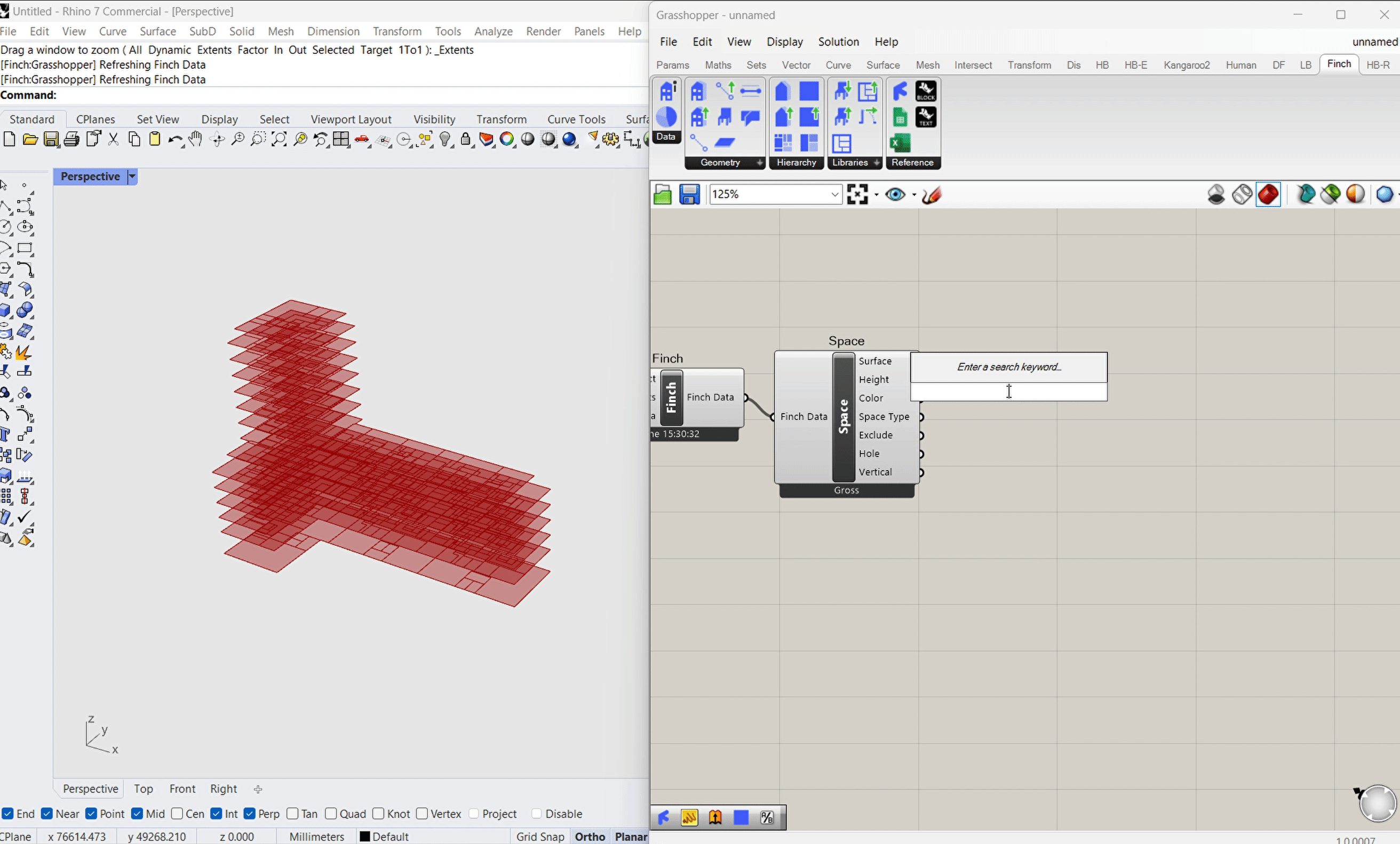Enable the Cen object snap checkbox
Screen dimensions: 1400x844
tap(177, 814)
